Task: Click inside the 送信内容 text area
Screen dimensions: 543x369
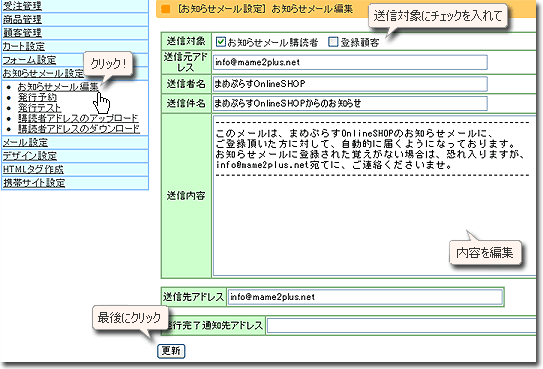Action: click(374, 196)
